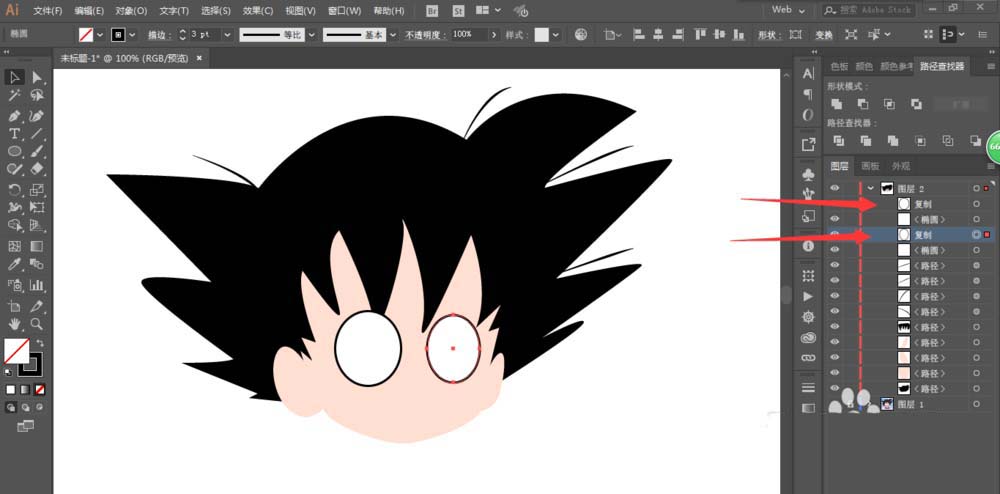Open the 窗口(W) menu

(344, 11)
